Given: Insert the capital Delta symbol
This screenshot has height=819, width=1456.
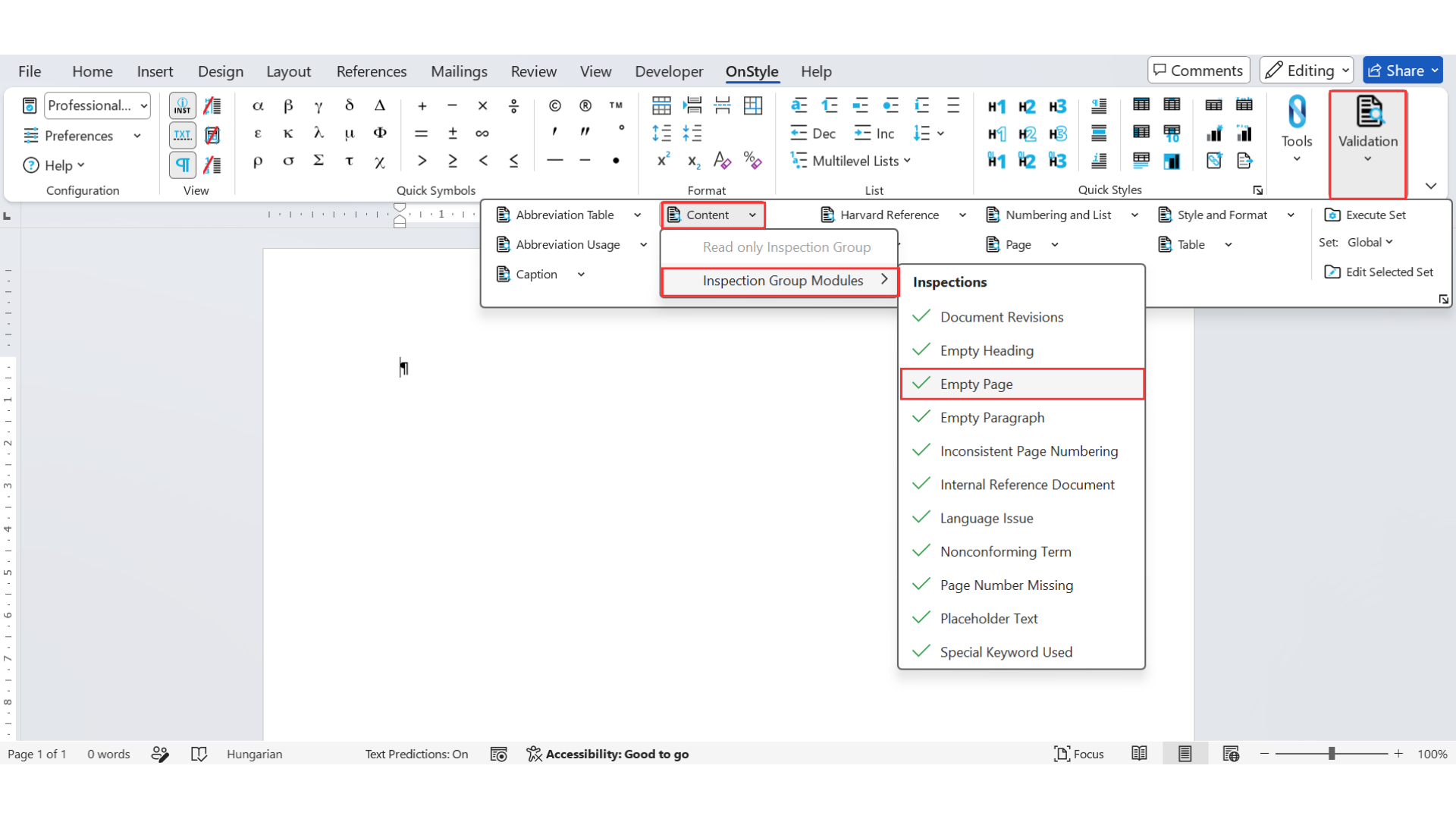Looking at the screenshot, I should (x=380, y=106).
